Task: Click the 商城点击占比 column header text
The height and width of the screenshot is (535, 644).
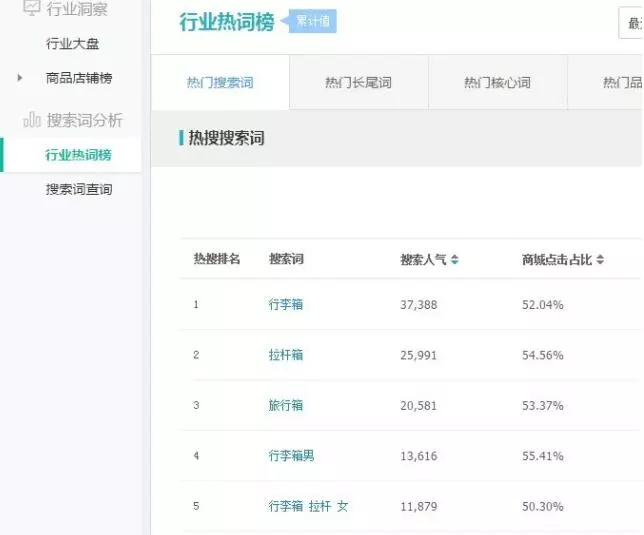Action: pyautogui.click(x=557, y=259)
